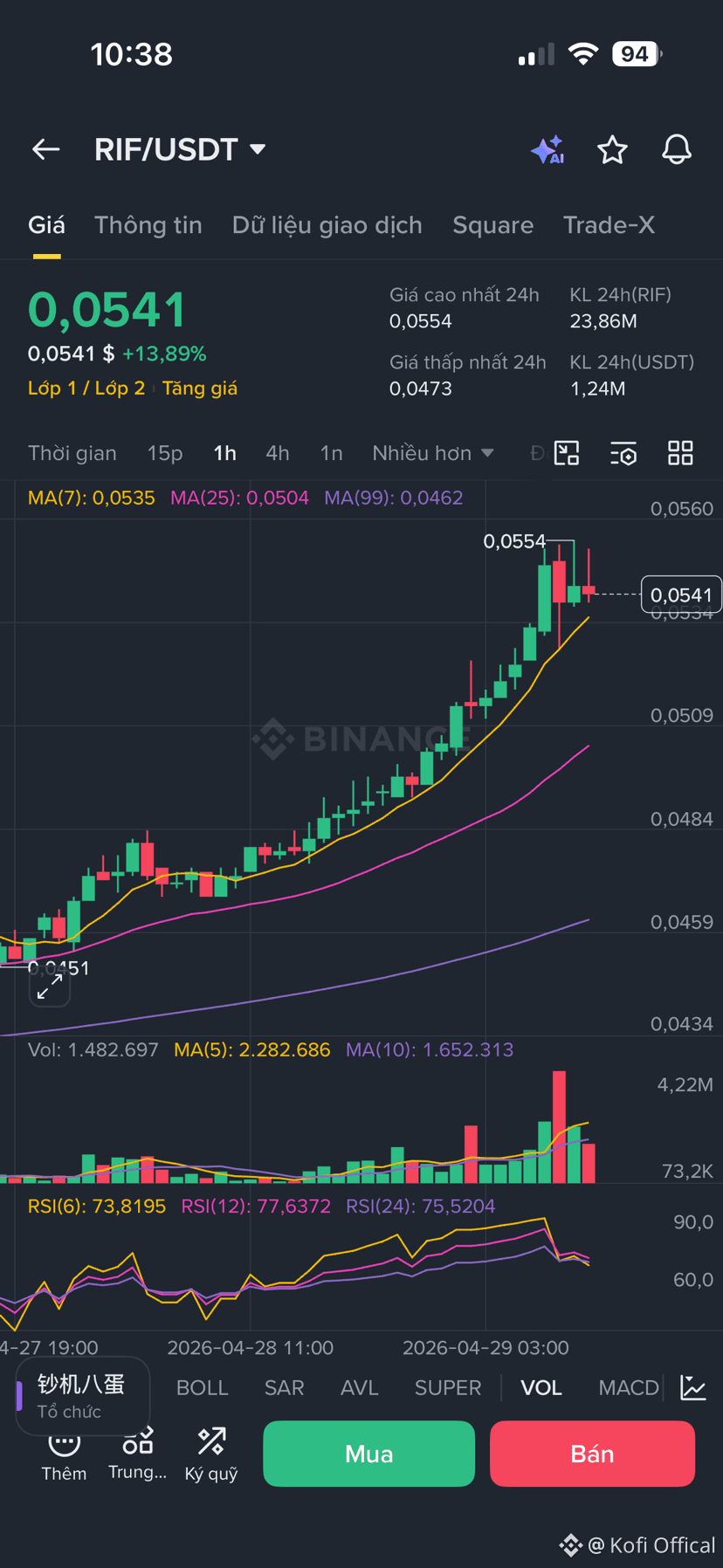Tap the 10:38 clock in status bar

[x=132, y=54]
